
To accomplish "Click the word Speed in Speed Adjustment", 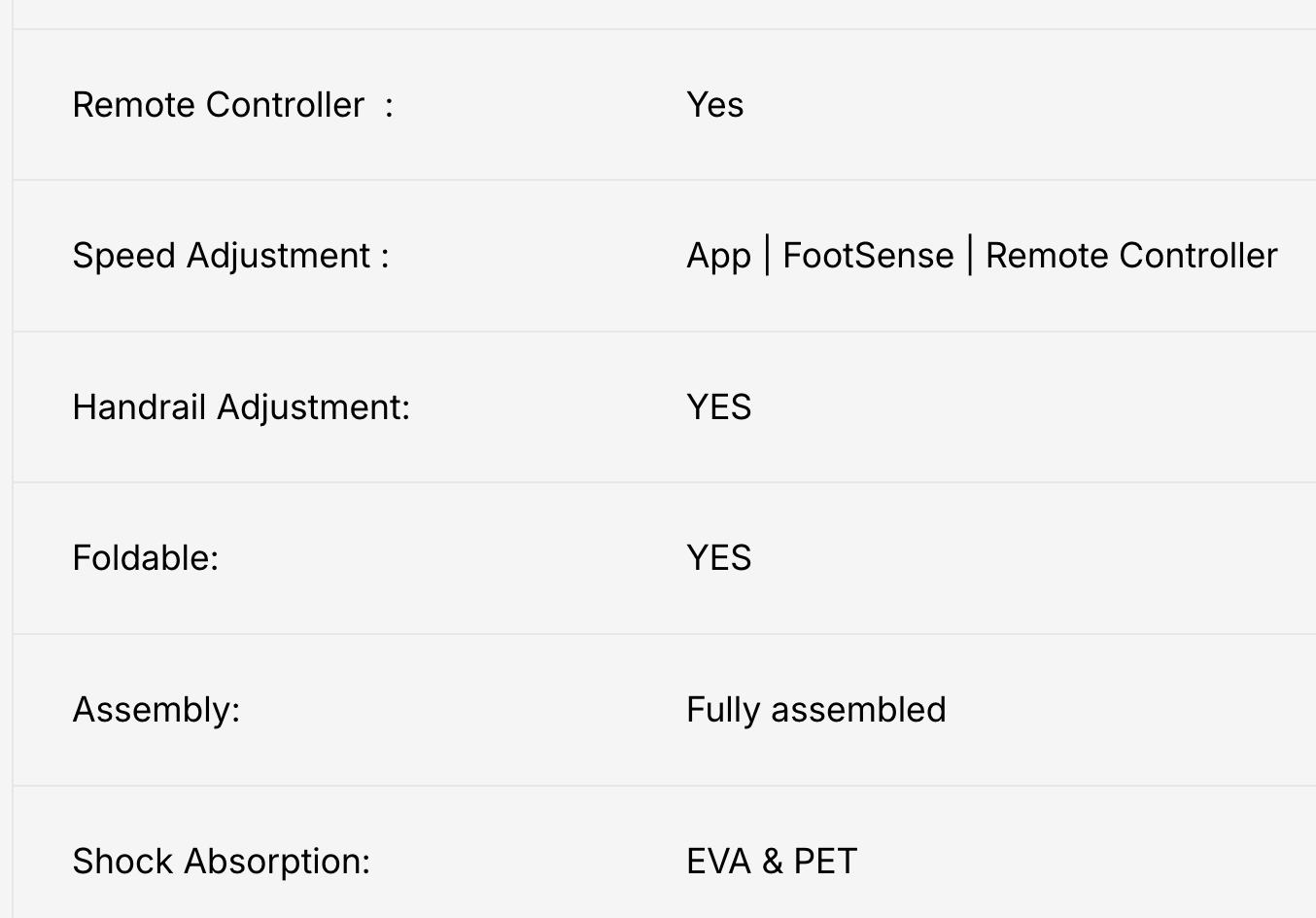I will pos(124,256).
